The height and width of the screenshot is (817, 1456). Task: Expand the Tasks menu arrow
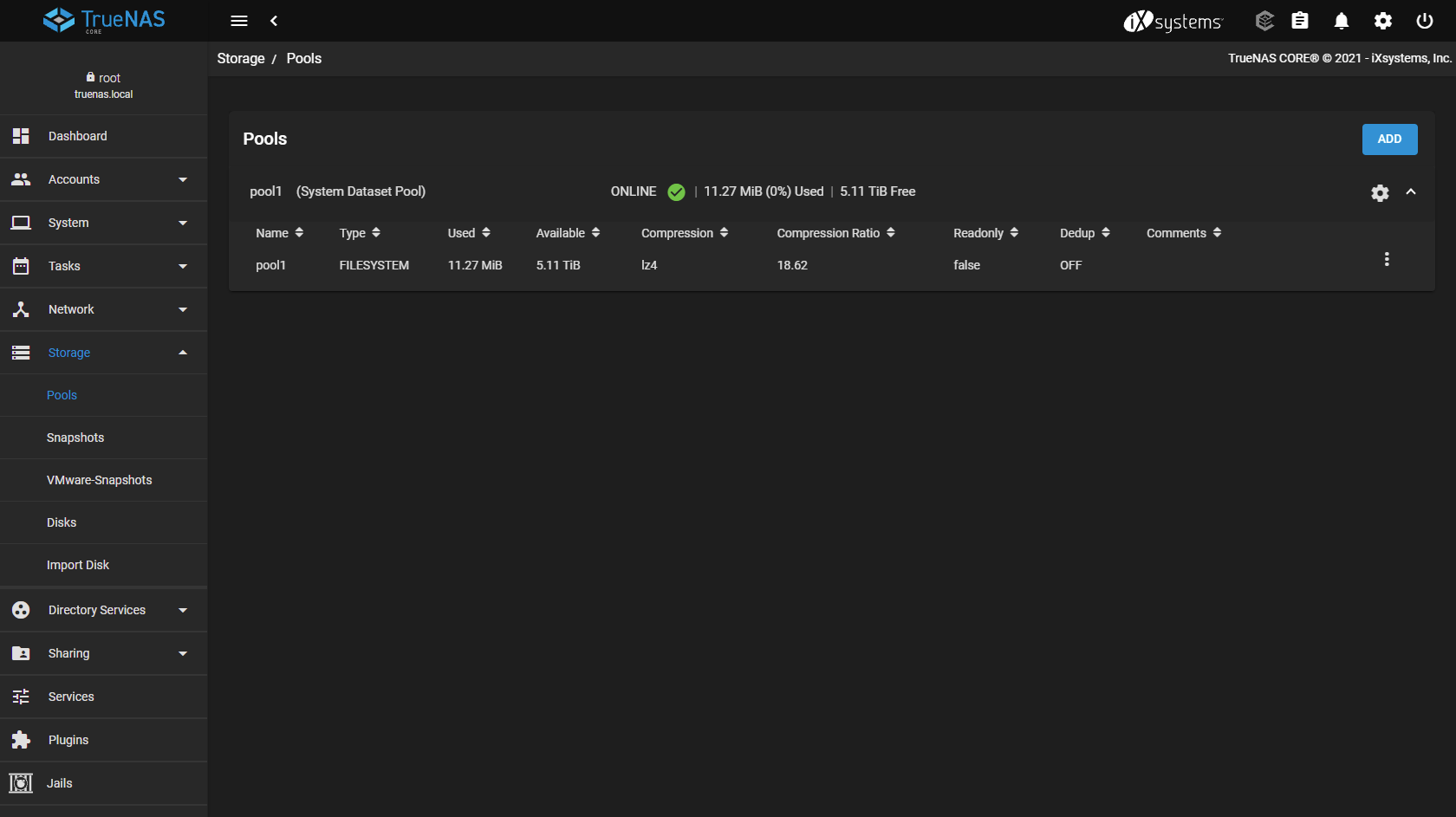[x=183, y=266]
